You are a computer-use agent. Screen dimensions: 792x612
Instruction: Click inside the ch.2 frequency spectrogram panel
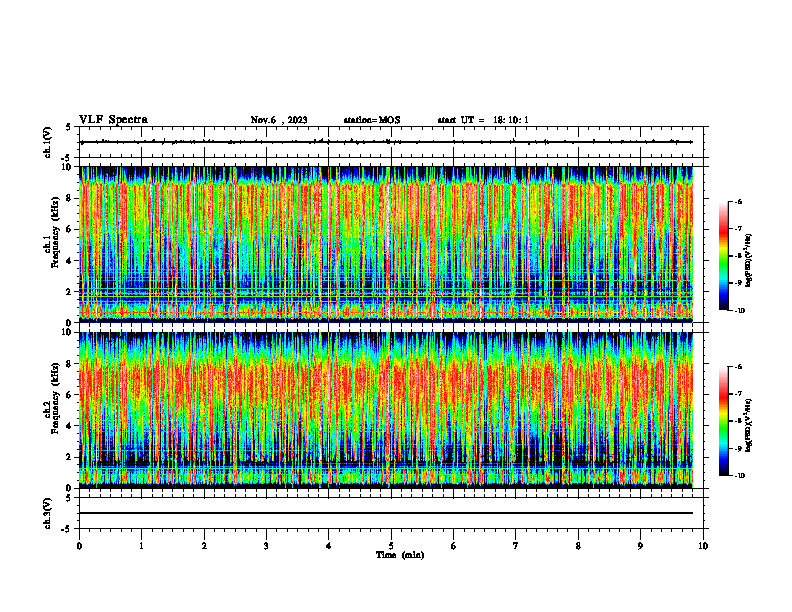point(386,410)
